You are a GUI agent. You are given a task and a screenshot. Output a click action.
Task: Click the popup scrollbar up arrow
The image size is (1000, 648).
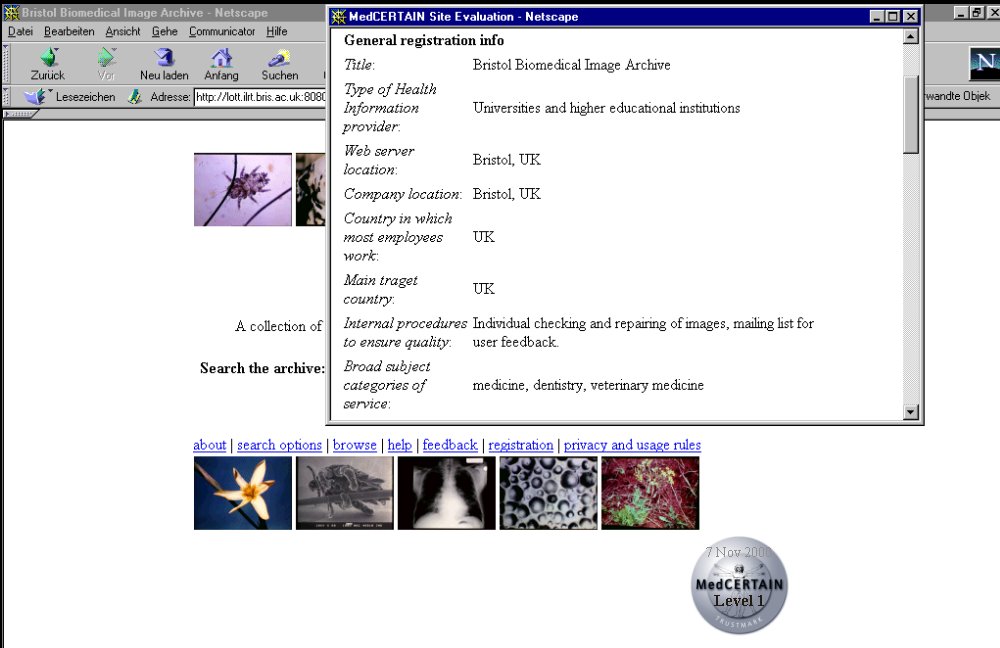(910, 37)
